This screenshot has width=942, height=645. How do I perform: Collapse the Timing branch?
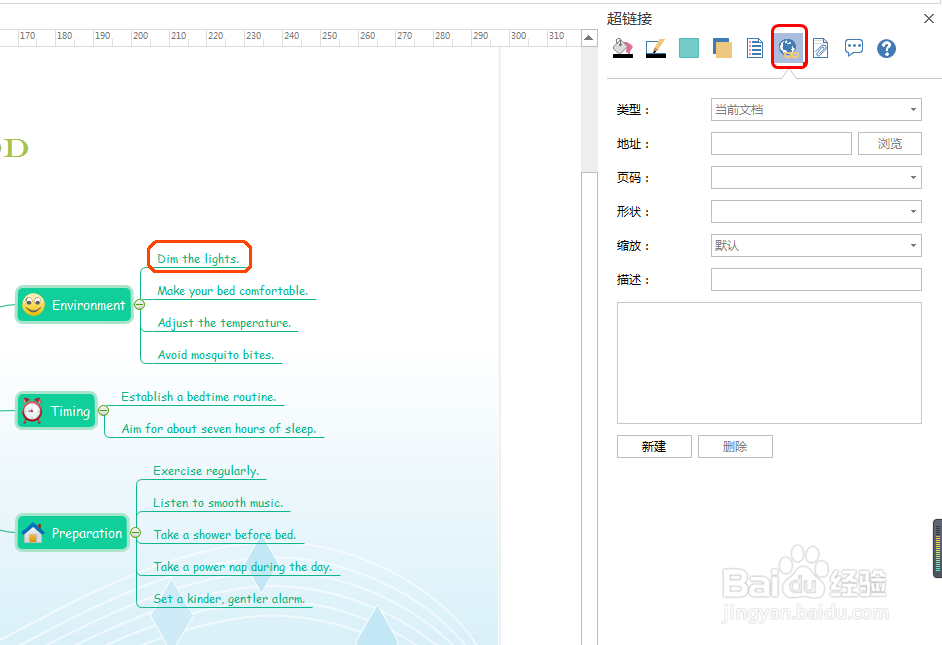click(104, 410)
